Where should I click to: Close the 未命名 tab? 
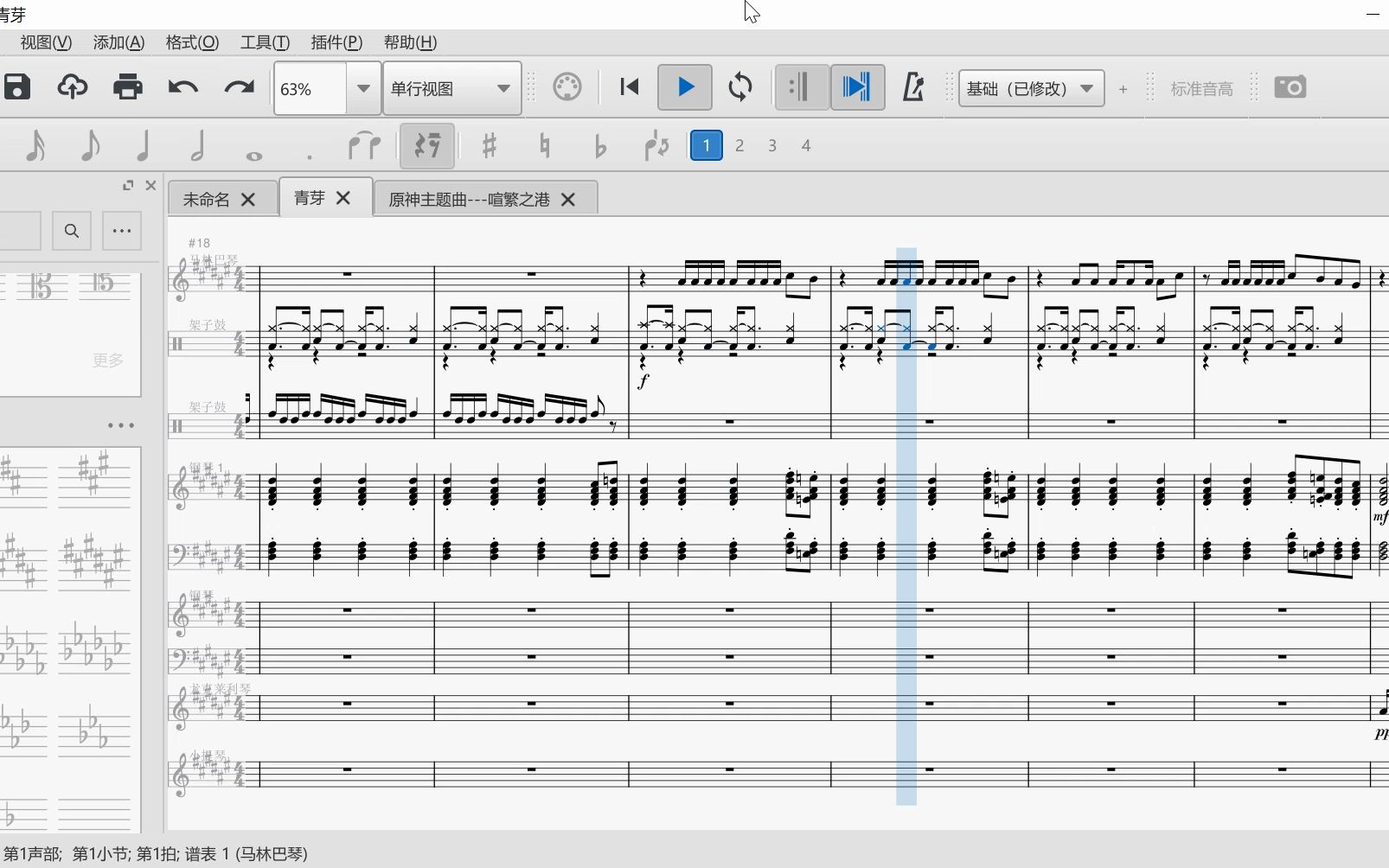[x=248, y=200]
